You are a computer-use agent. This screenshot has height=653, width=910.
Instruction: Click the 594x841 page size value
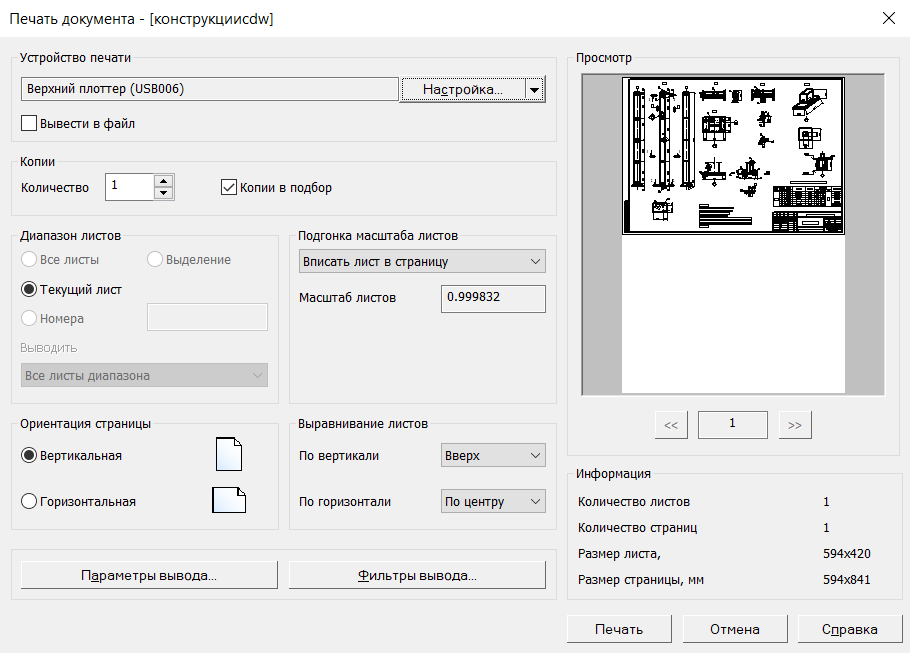click(x=847, y=580)
